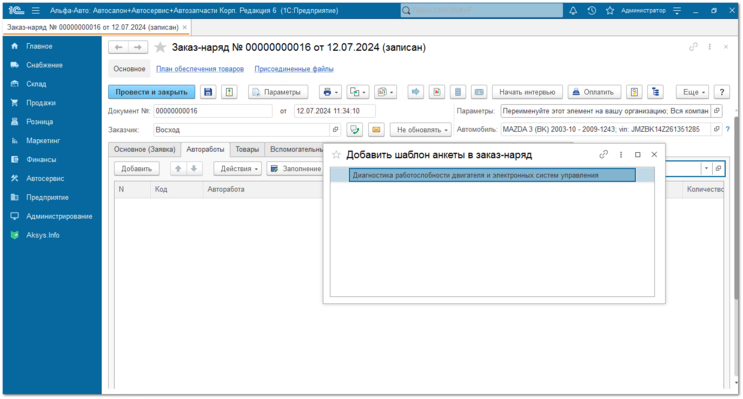Switch to the Товары tab
Screen dimensions: 743x399
click(247, 149)
